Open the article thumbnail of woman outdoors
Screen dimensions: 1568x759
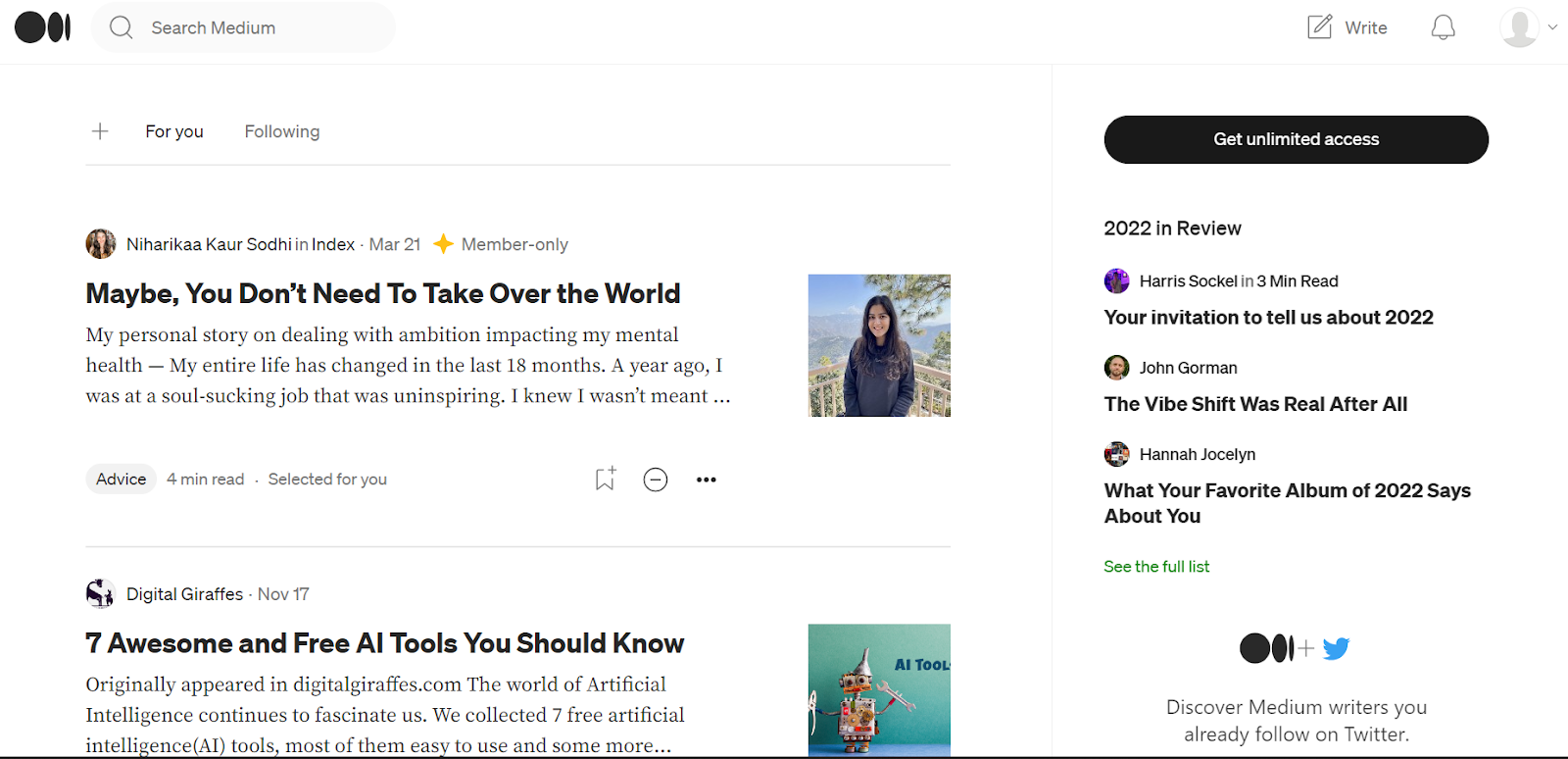(x=879, y=345)
